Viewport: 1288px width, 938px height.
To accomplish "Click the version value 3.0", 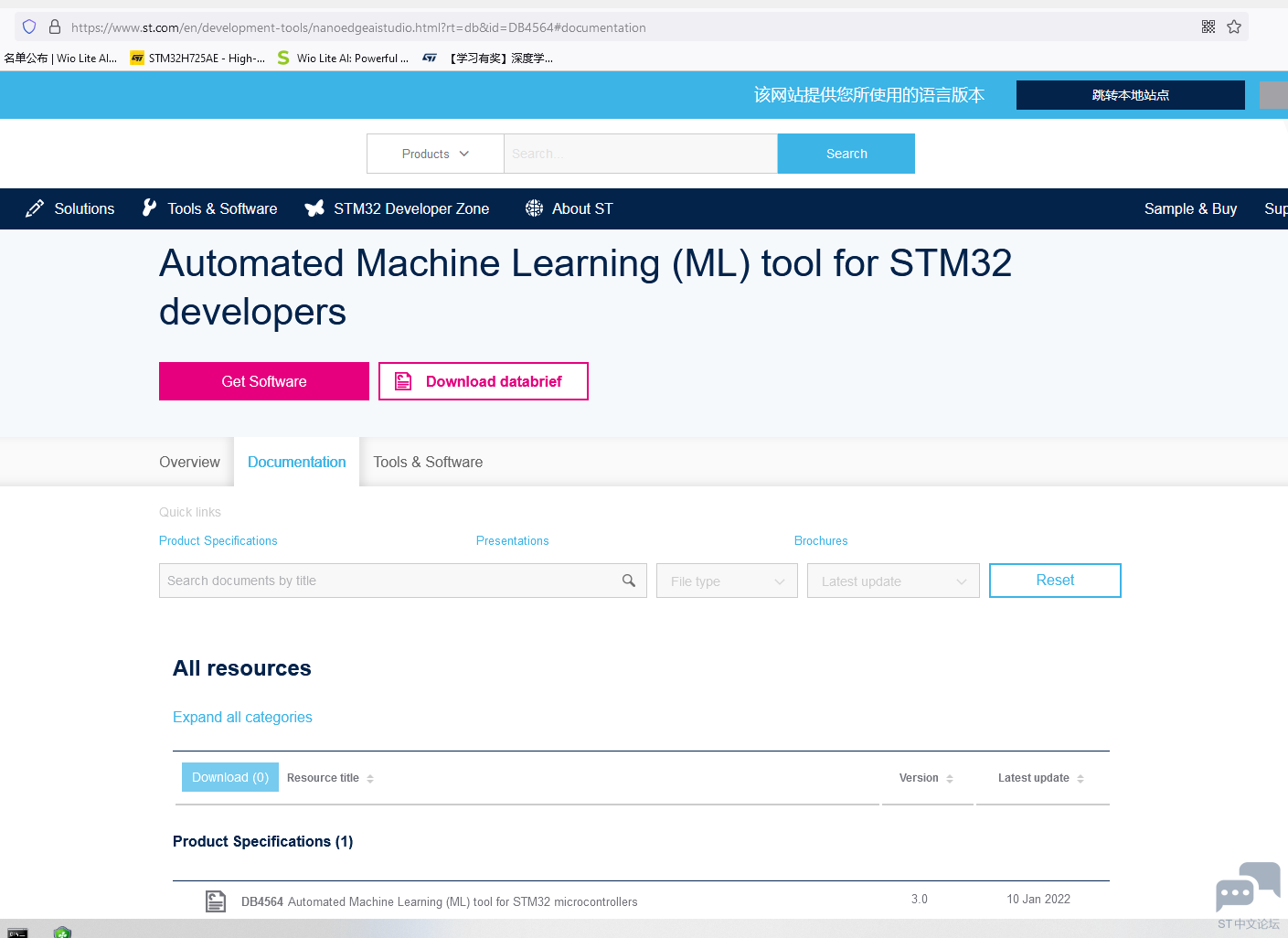I will (920, 899).
